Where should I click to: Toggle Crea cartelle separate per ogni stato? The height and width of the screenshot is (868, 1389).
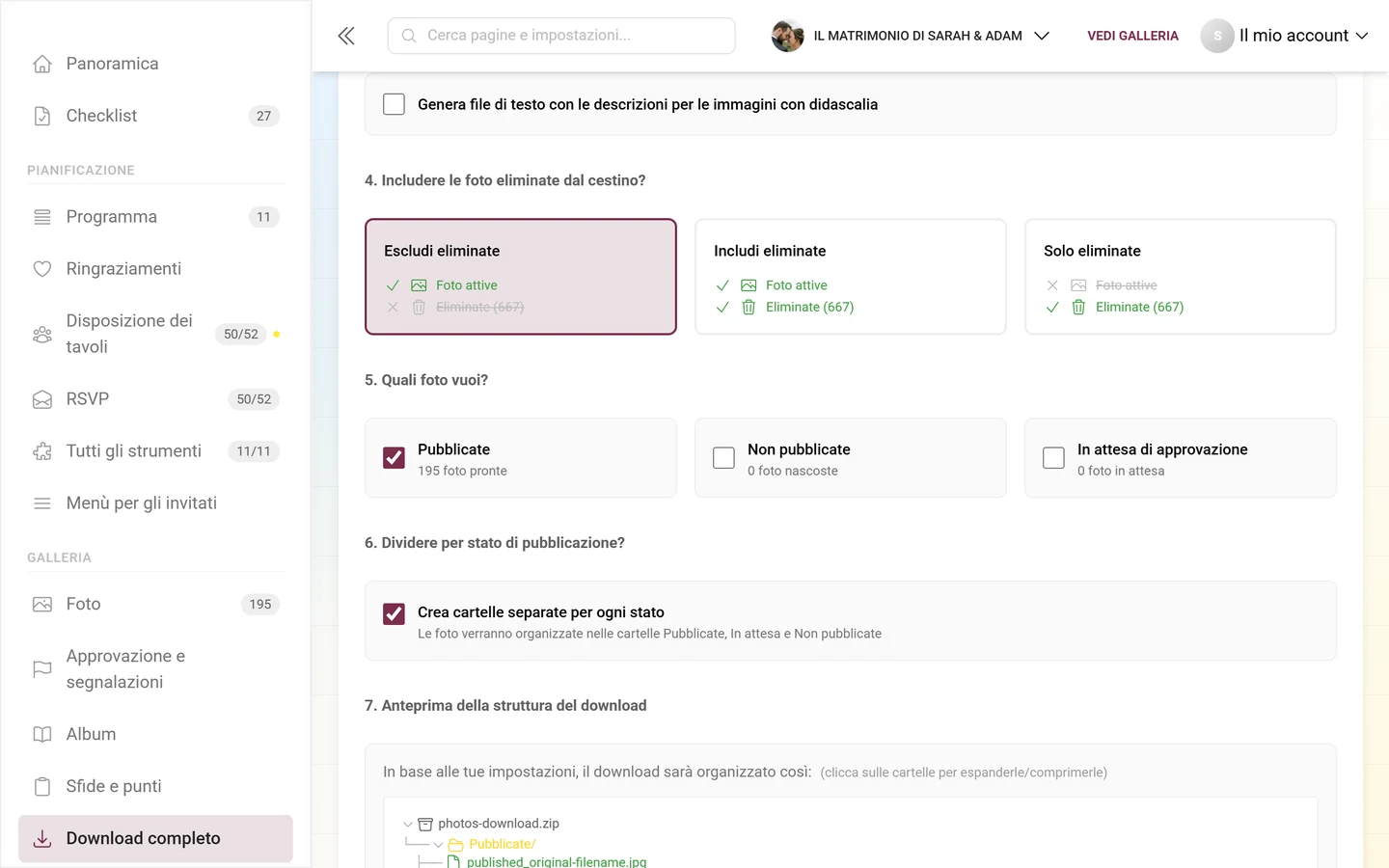coord(394,613)
